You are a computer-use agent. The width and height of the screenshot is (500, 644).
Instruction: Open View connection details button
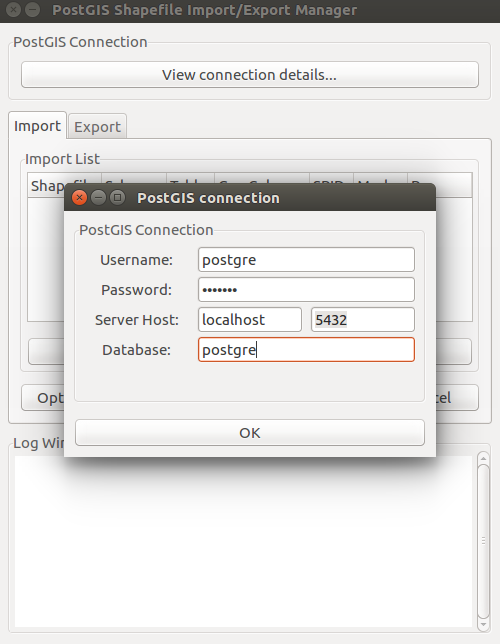pos(250,75)
